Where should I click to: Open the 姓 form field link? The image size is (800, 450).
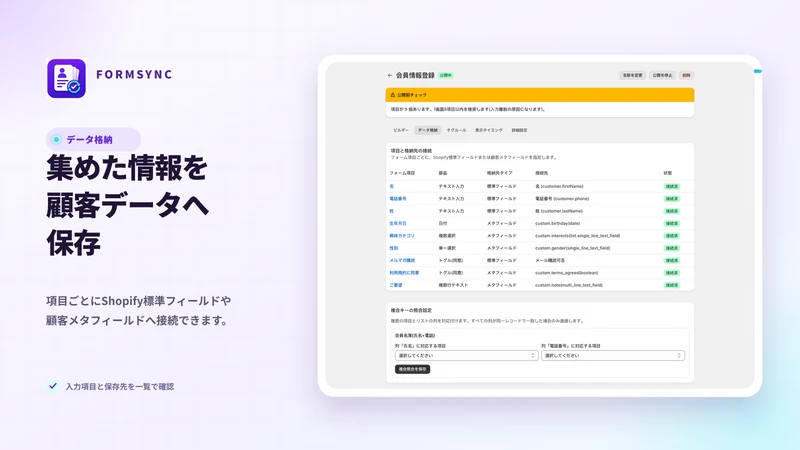click(x=391, y=211)
